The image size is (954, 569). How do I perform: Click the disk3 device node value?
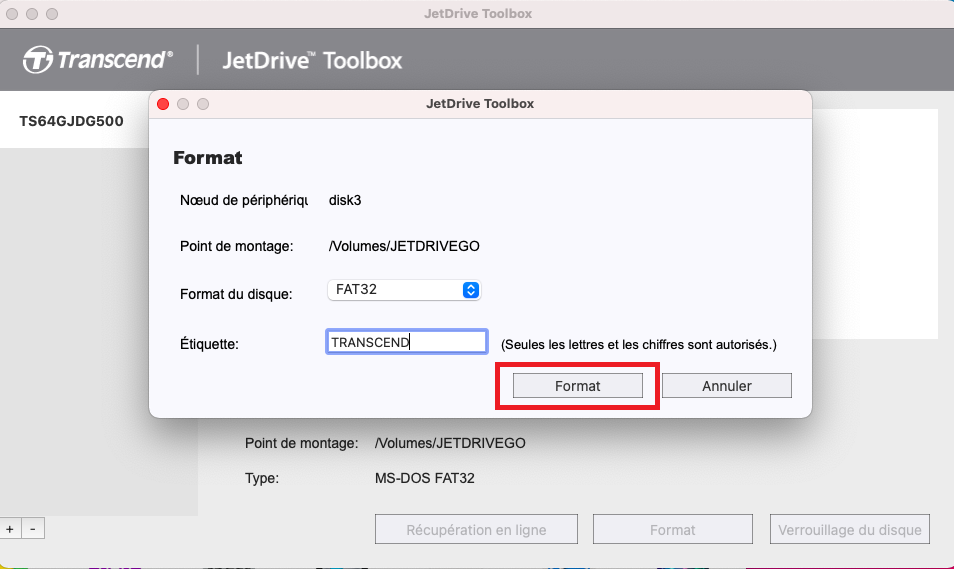coord(345,200)
